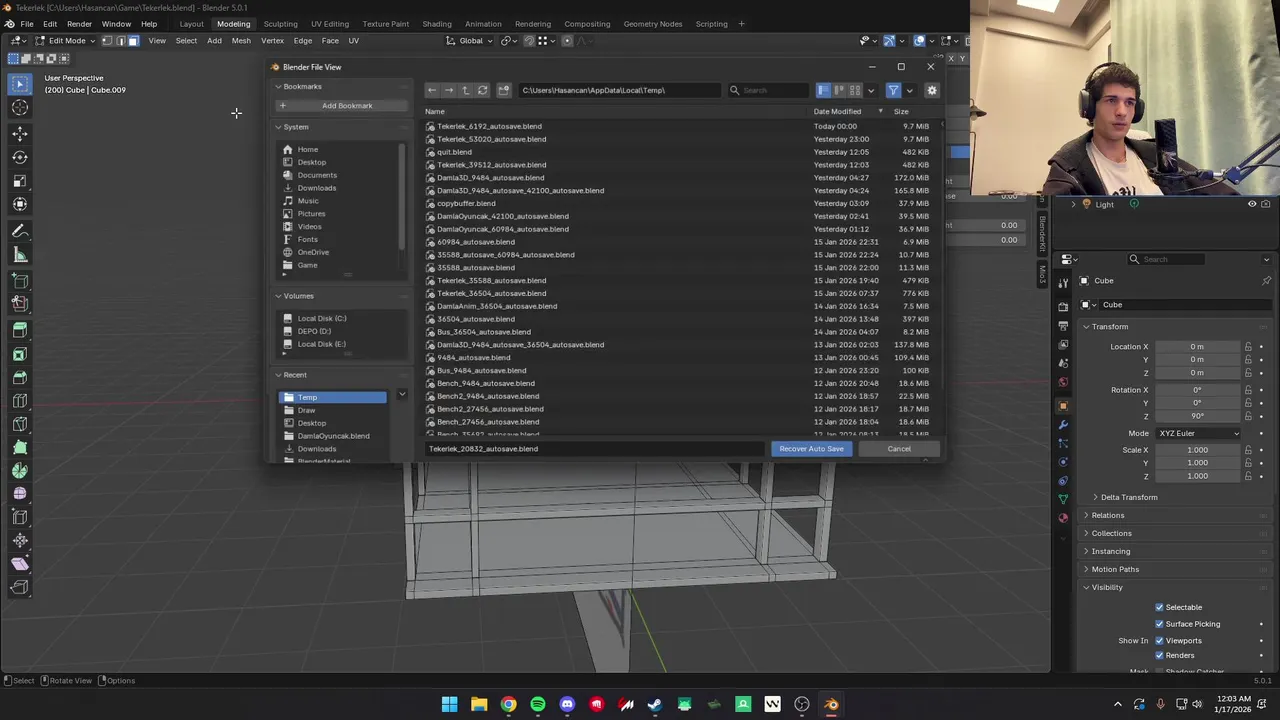Select the Annotate tool in viewport toolbar
Image resolution: width=1280 pixels, height=720 pixels.
click(x=20, y=231)
